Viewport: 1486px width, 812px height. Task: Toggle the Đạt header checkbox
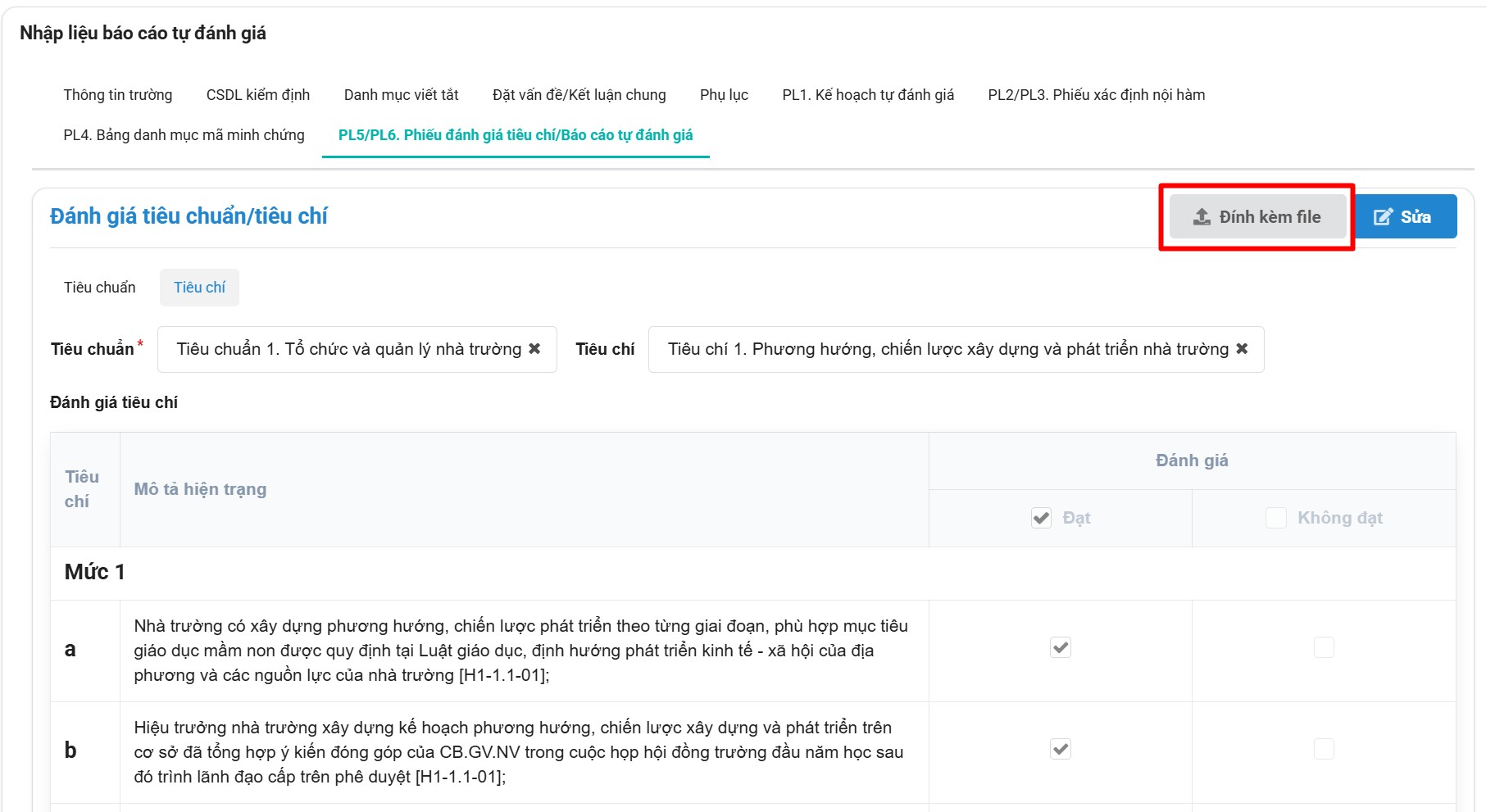1041,518
